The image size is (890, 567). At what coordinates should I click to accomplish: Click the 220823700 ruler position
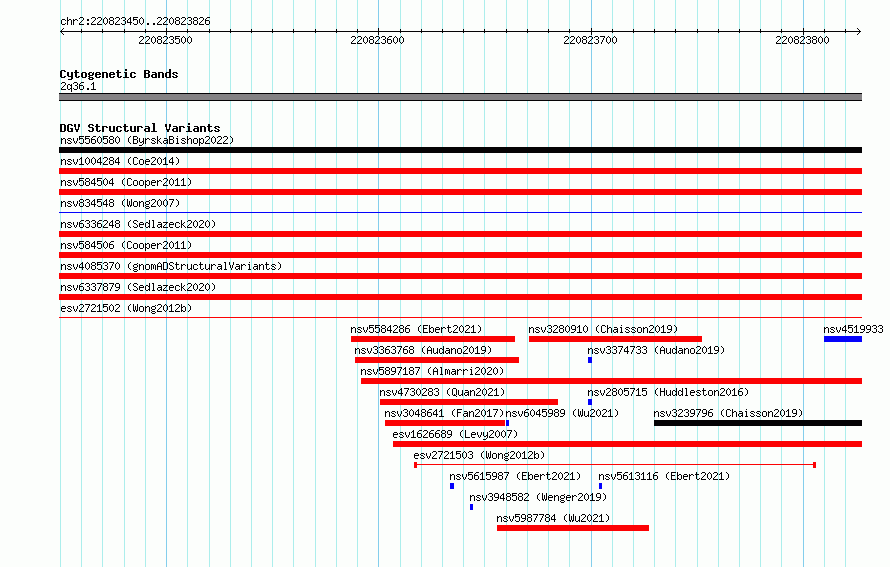pos(590,40)
